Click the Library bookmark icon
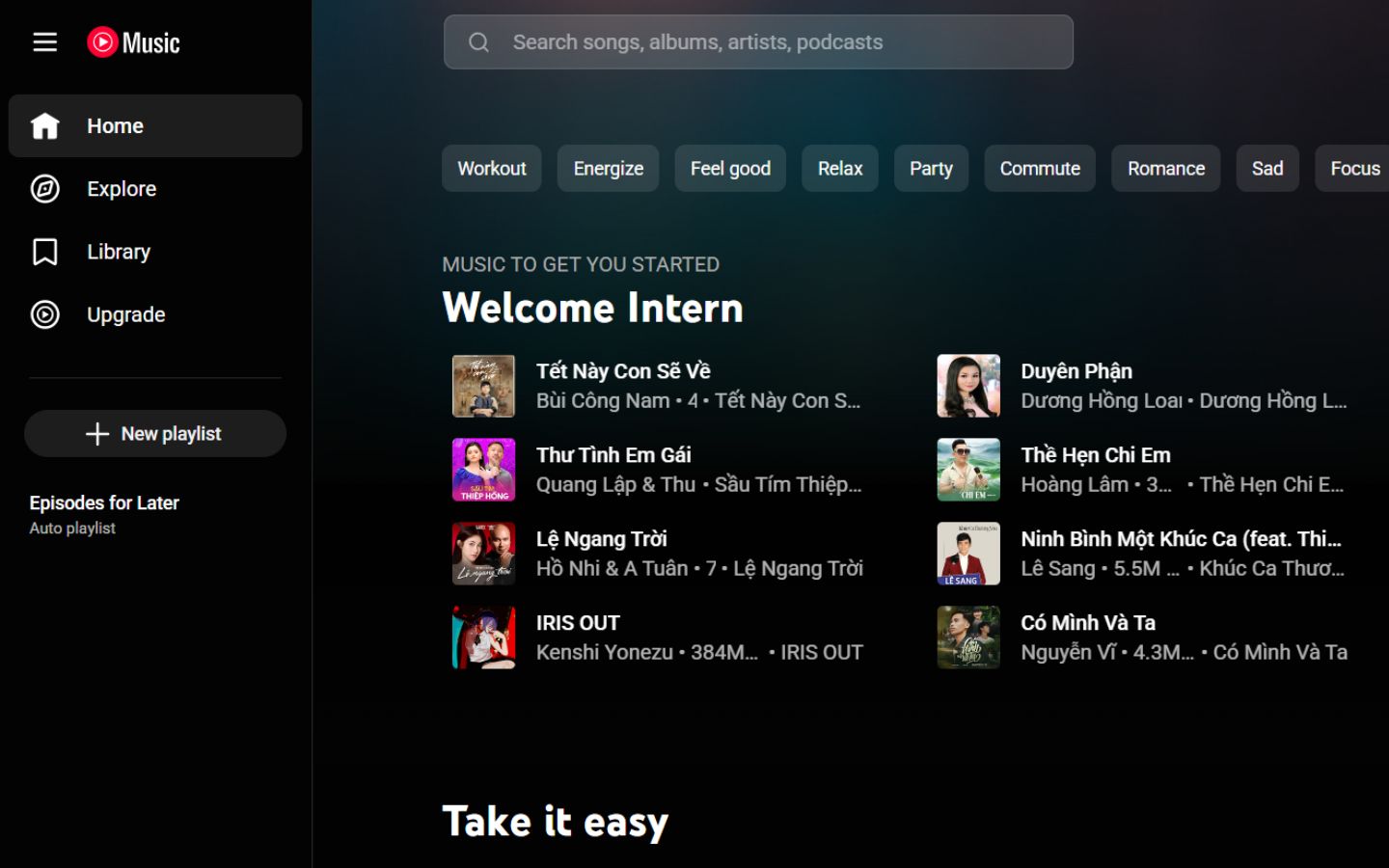 click(x=45, y=252)
